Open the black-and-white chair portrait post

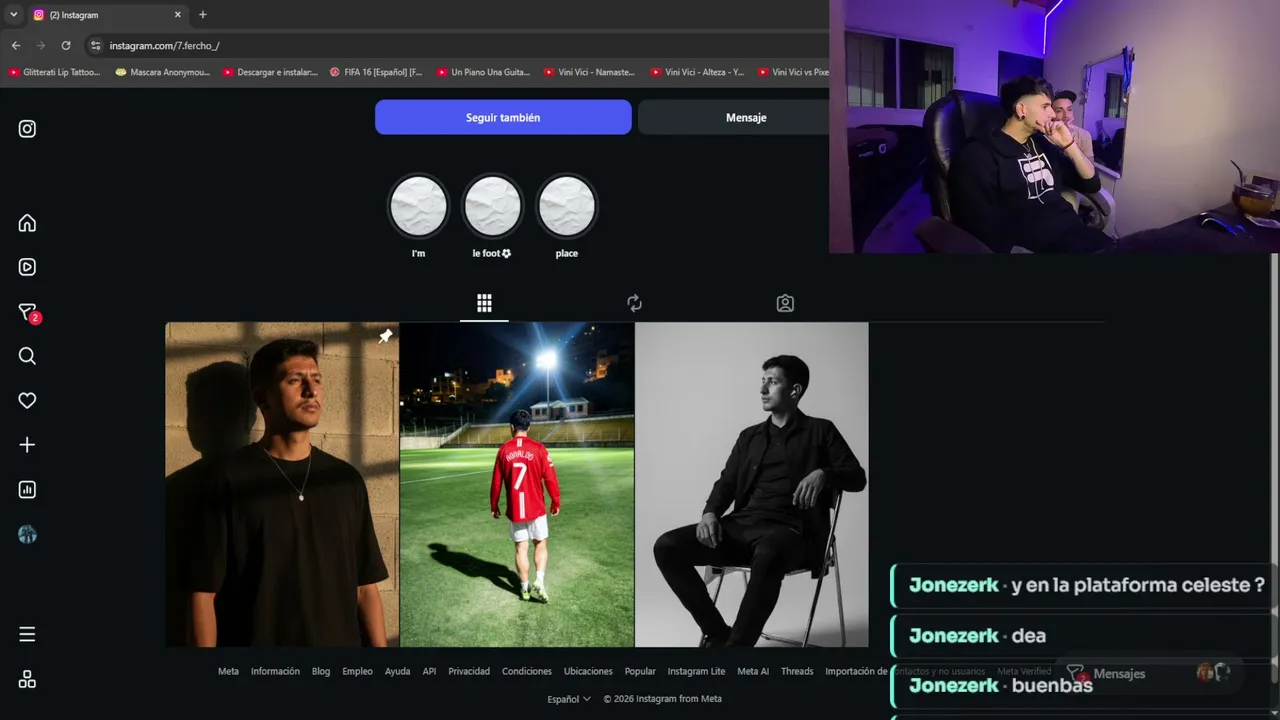pos(752,484)
